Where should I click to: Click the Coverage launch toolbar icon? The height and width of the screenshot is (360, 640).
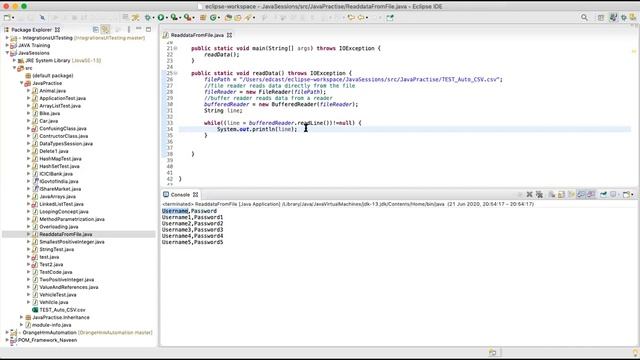[174, 18]
